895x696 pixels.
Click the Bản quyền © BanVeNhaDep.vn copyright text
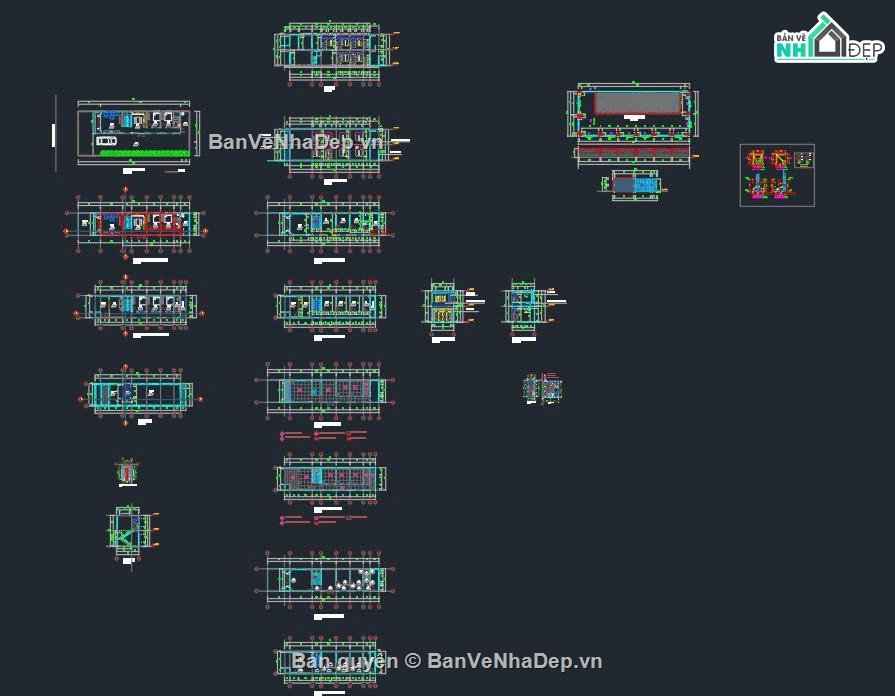pyautogui.click(x=447, y=661)
